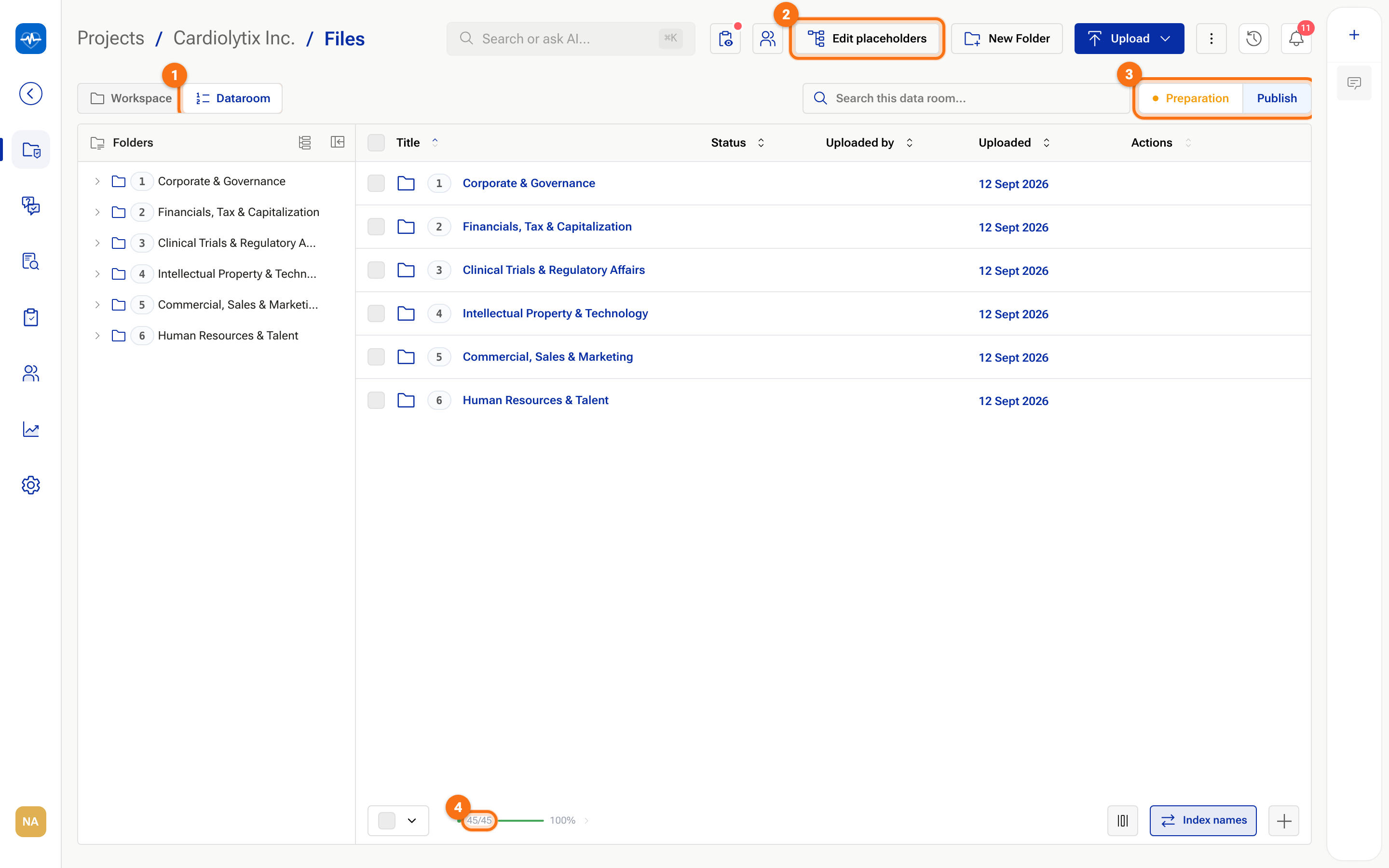Expand Clinical Trials & Regulatory tree folder
1389x868 pixels.
97,244
